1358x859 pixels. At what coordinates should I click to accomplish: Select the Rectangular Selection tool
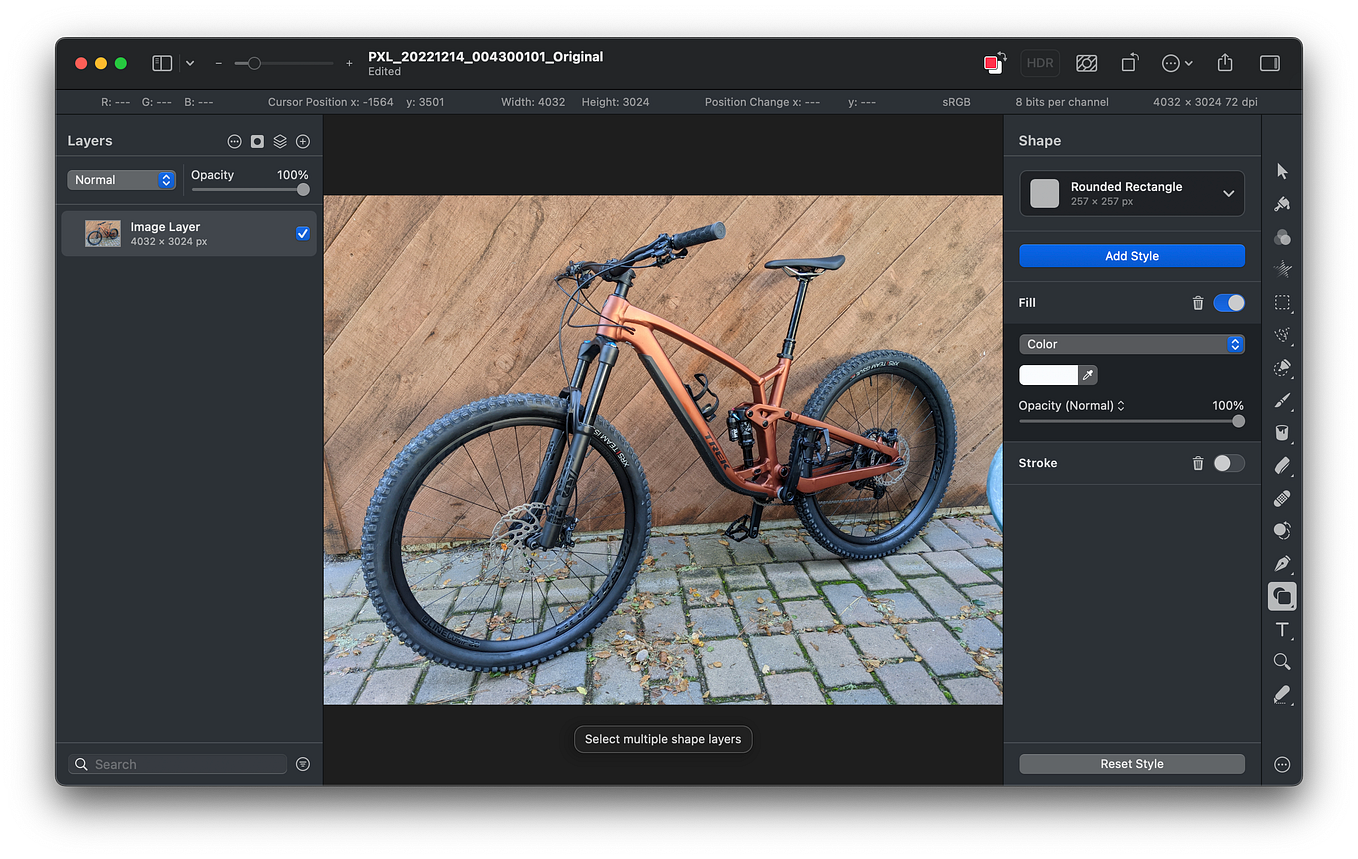point(1282,302)
